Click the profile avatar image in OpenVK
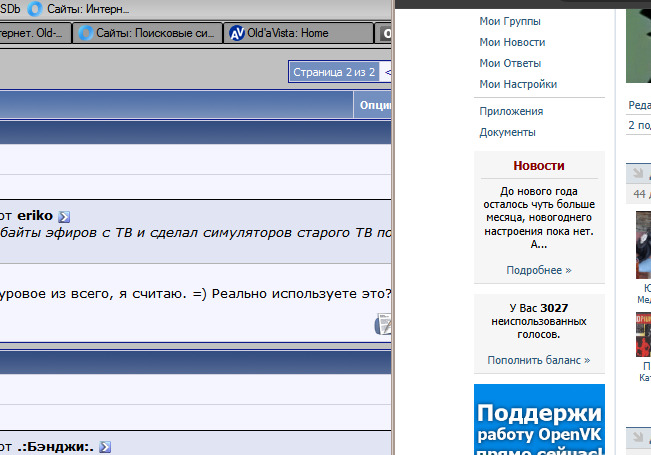Image resolution: width=651 pixels, height=455 pixels. click(x=639, y=46)
